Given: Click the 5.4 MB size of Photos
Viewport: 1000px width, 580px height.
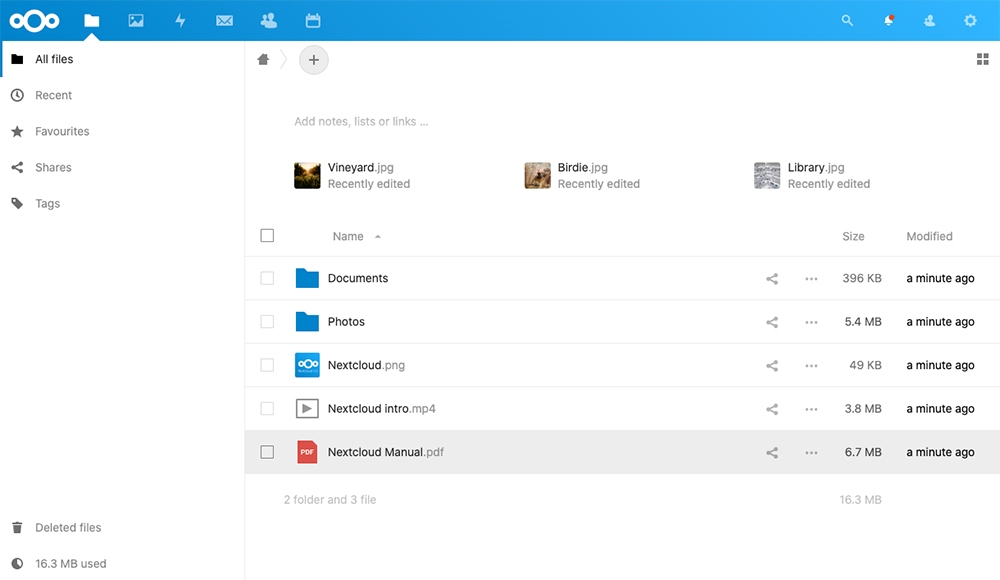Looking at the screenshot, I should (x=863, y=322).
